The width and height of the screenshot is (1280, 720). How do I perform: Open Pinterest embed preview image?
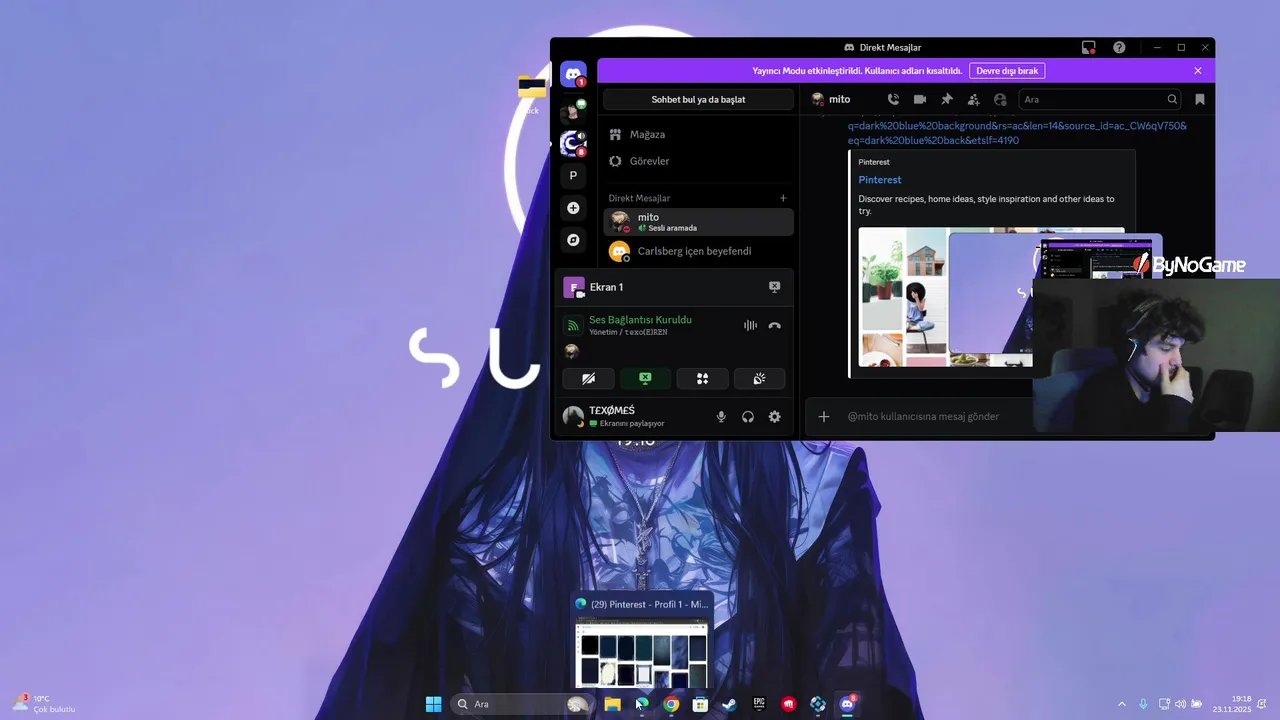point(945,297)
